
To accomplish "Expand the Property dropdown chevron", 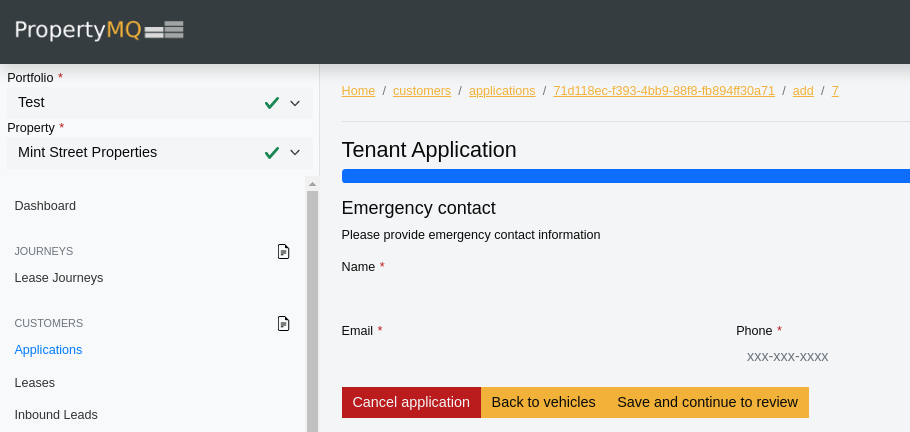I will [295, 153].
